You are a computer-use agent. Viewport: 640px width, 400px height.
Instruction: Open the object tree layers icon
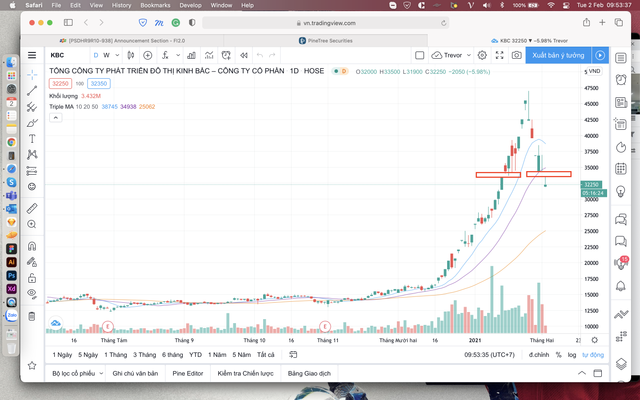pos(621,363)
